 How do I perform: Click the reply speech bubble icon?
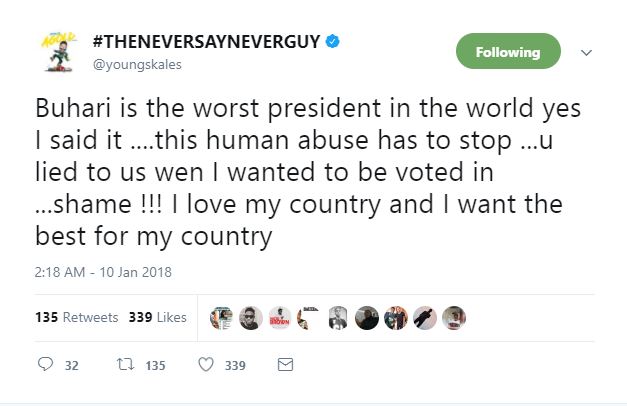click(45, 365)
